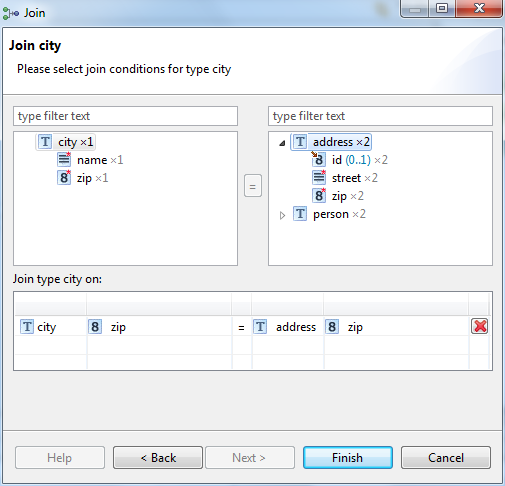Image resolution: width=505 pixels, height=486 pixels.
Task: Click the city type icon in left tree
Action: [45, 142]
